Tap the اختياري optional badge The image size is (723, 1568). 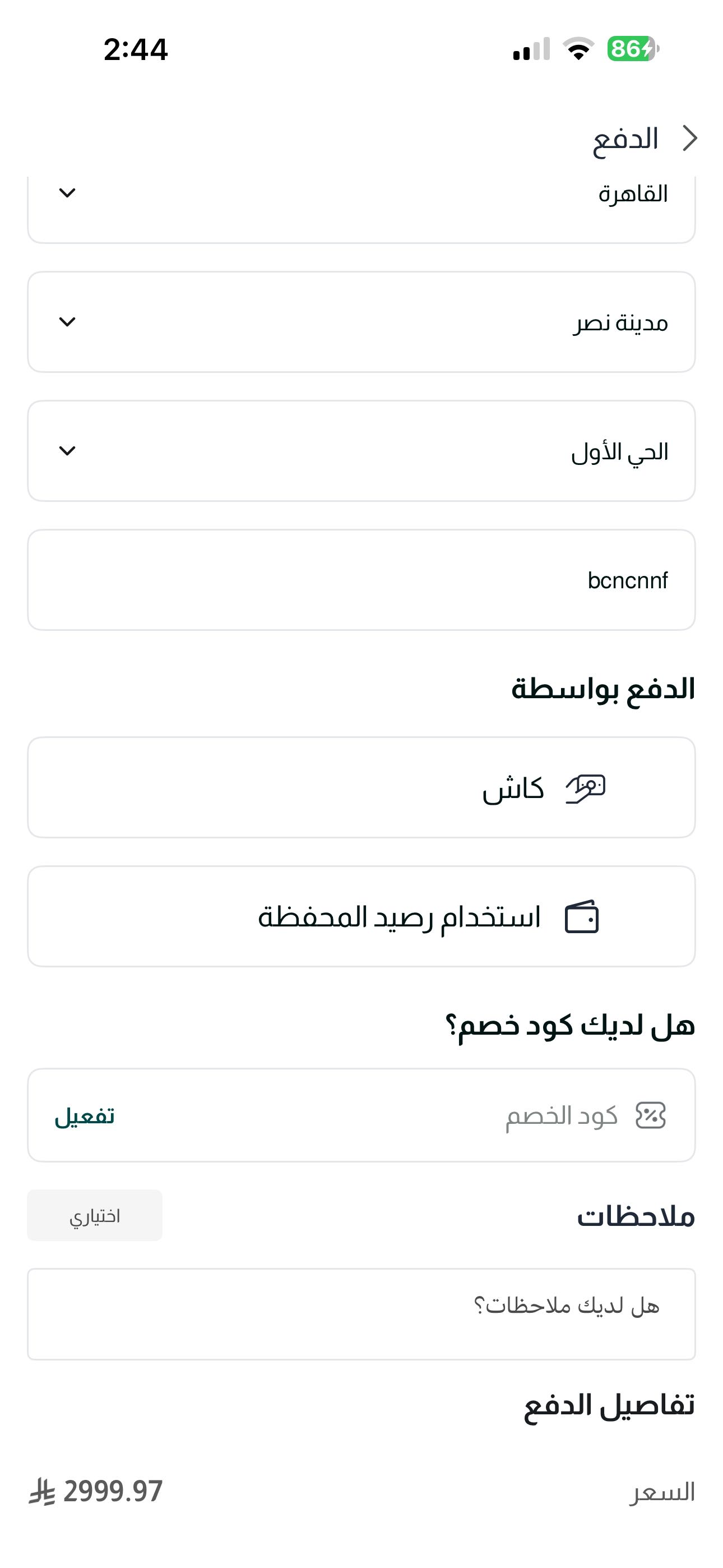(95, 1216)
